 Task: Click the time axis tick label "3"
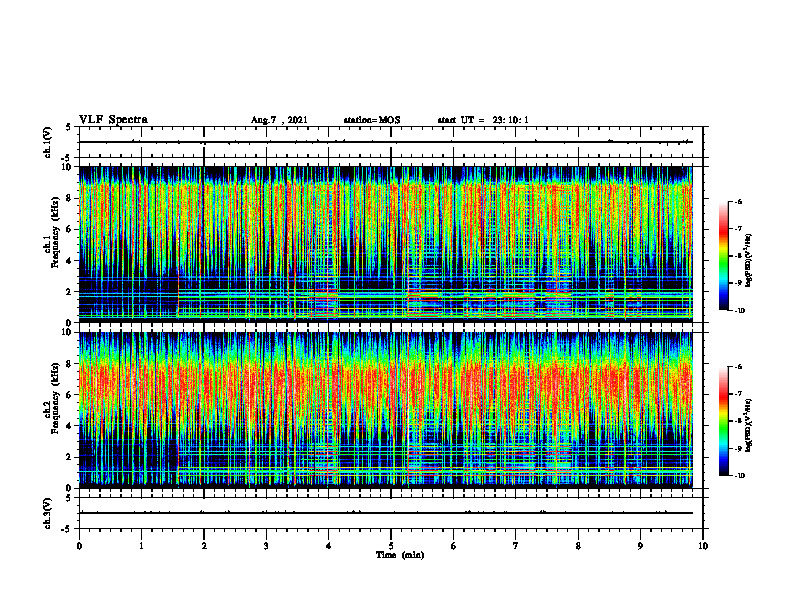[266, 546]
